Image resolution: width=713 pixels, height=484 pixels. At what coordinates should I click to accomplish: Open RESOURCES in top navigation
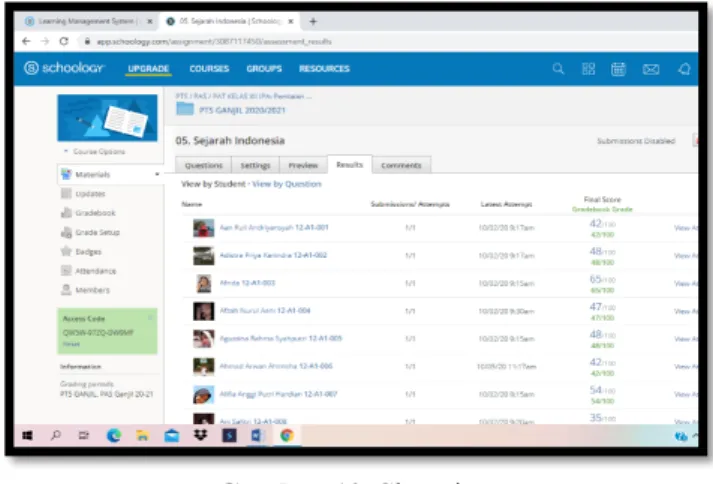(x=324, y=69)
